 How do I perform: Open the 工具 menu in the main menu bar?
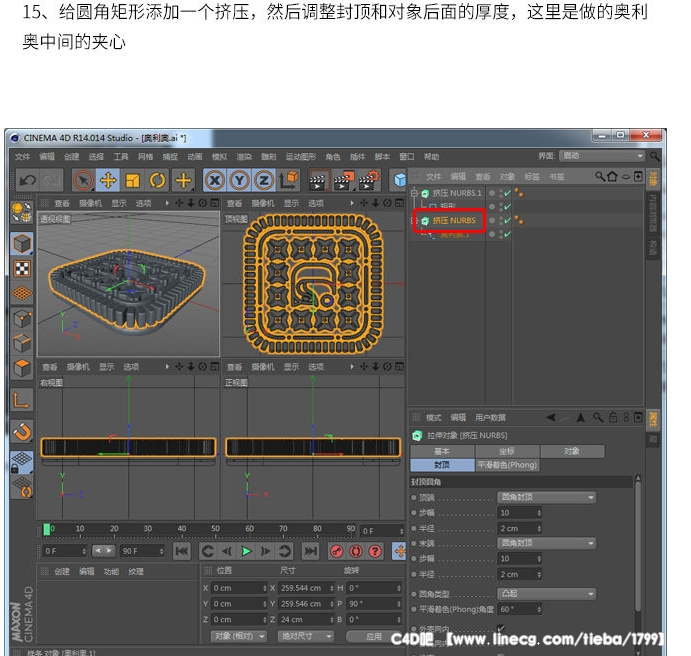(x=121, y=156)
